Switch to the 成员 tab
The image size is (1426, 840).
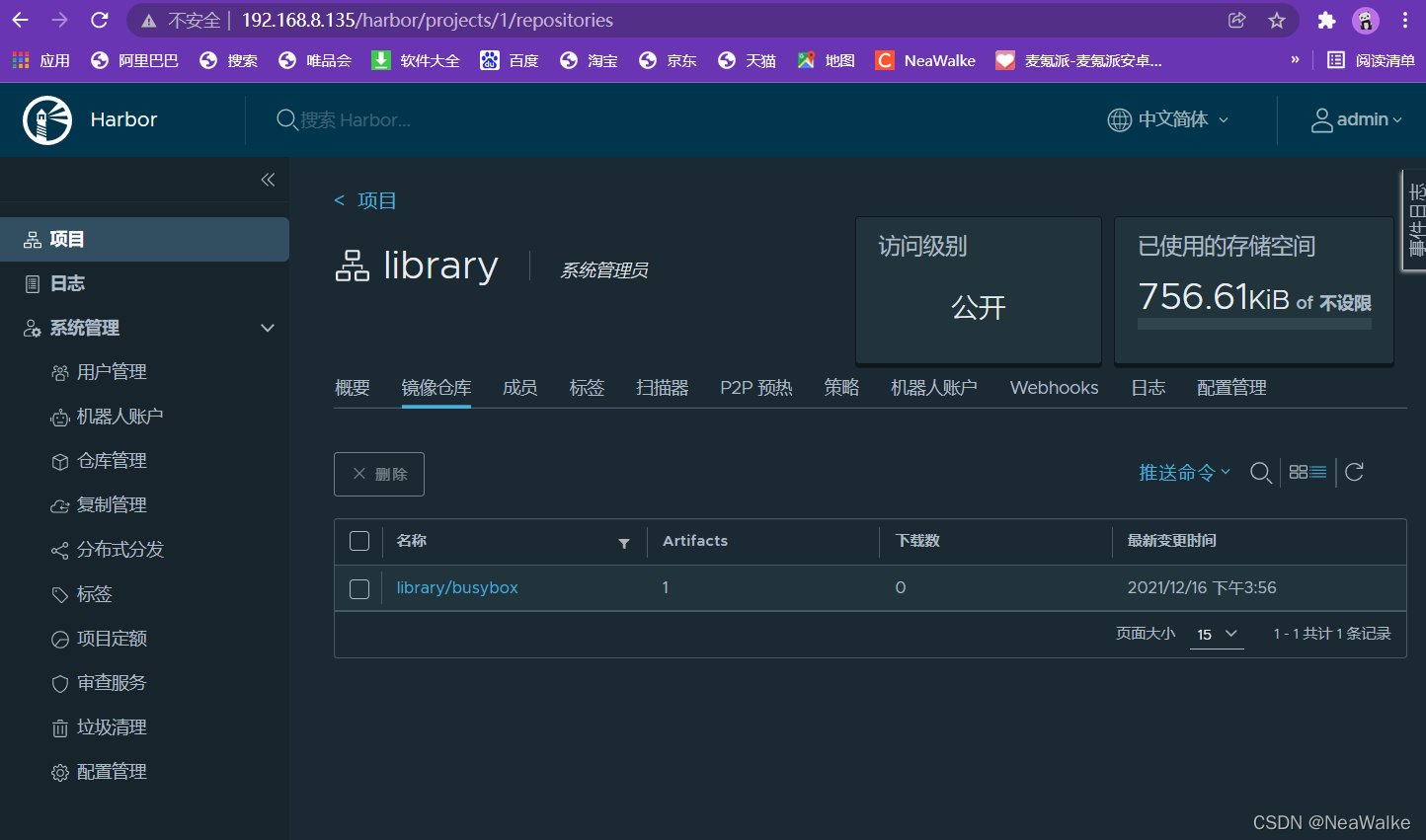pyautogui.click(x=520, y=388)
